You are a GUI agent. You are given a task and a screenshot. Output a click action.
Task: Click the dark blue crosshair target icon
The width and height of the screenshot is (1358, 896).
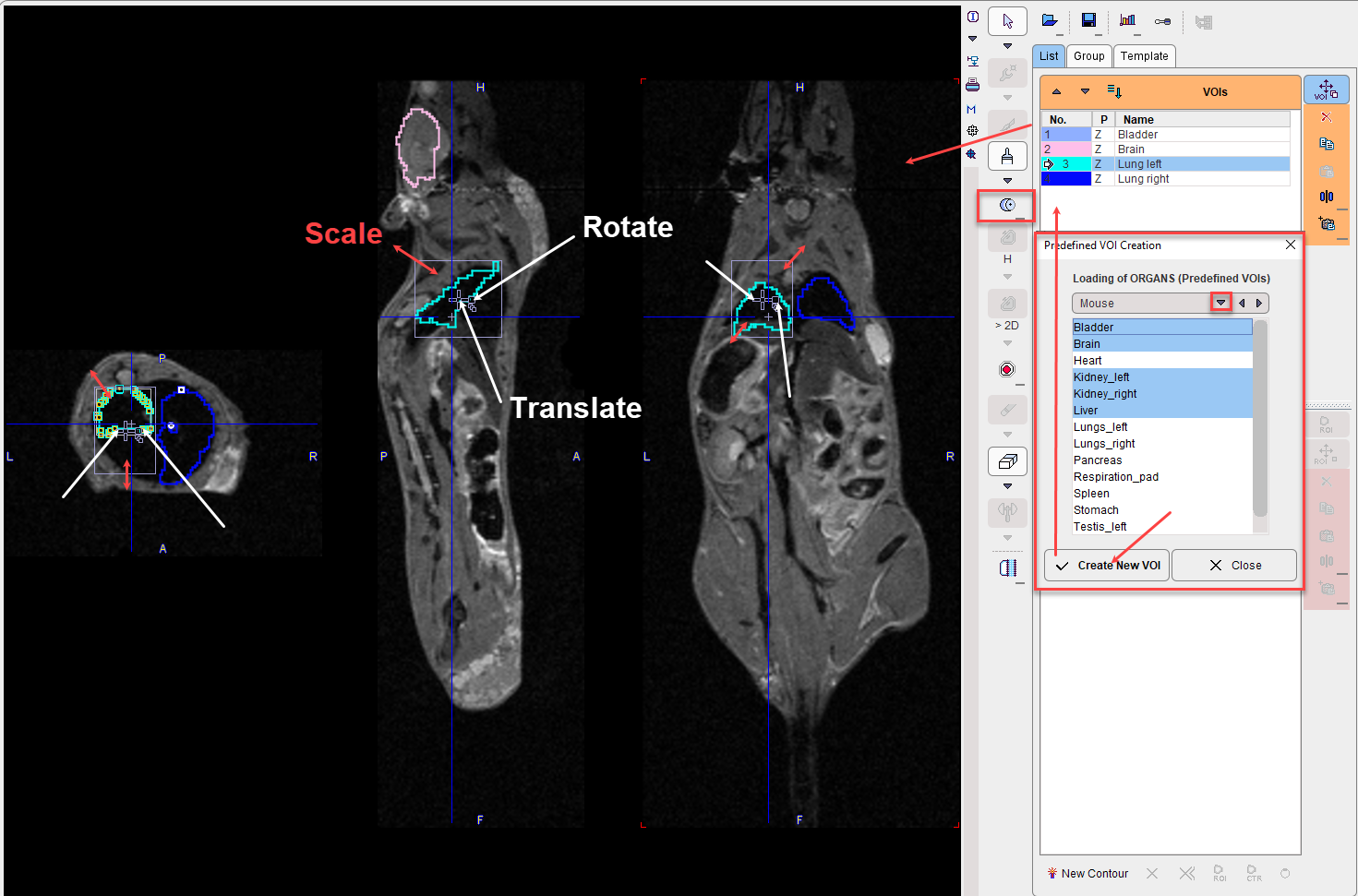click(971, 154)
